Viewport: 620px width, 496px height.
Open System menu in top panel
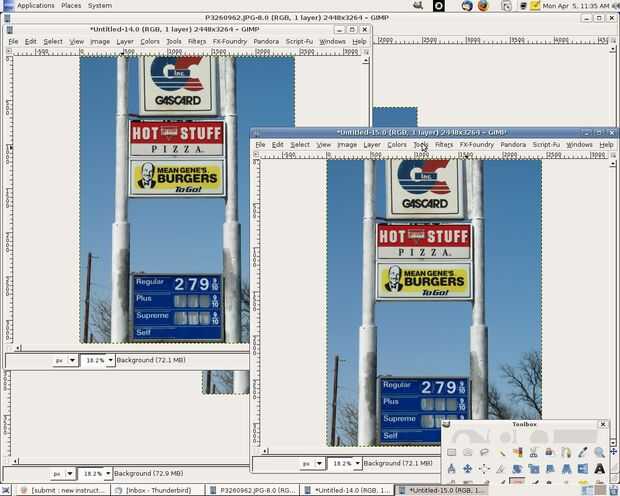[x=100, y=6]
